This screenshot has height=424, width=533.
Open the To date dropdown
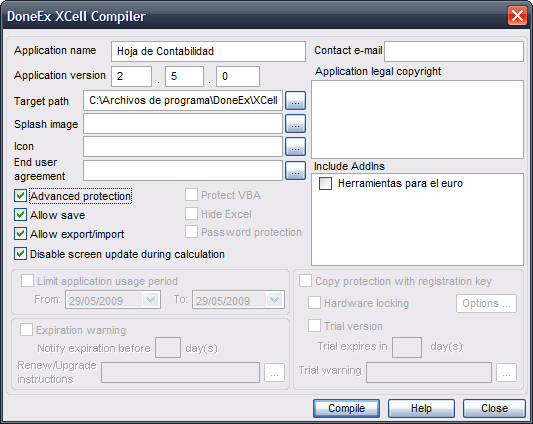275,300
